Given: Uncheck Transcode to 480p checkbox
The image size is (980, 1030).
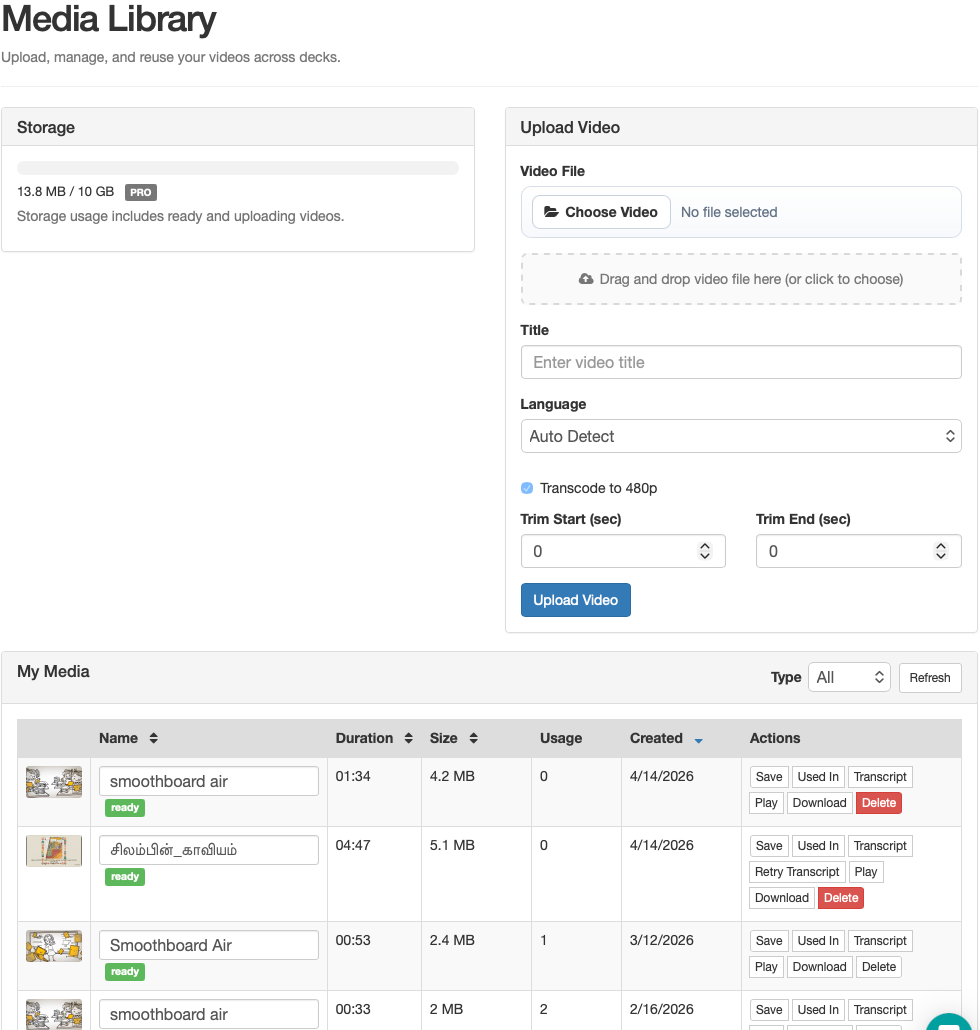Looking at the screenshot, I should click(x=527, y=488).
